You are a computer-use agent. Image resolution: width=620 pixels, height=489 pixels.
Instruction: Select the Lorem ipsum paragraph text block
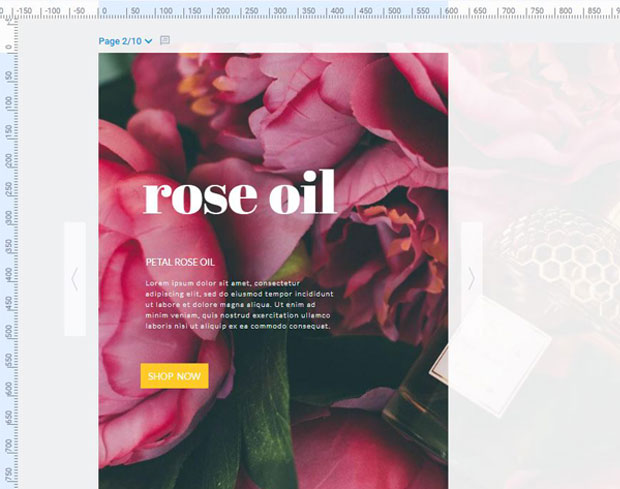click(239, 305)
